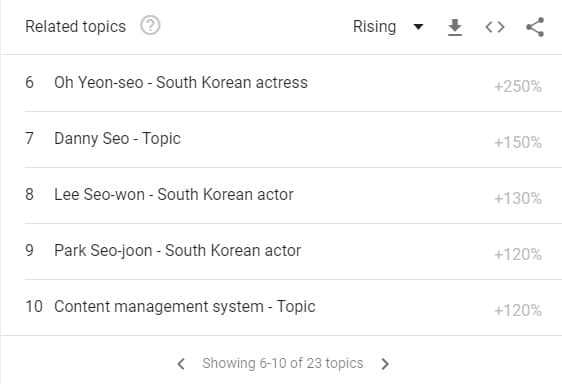The image size is (562, 384).
Task: Download related topics data as CSV
Action: click(455, 27)
